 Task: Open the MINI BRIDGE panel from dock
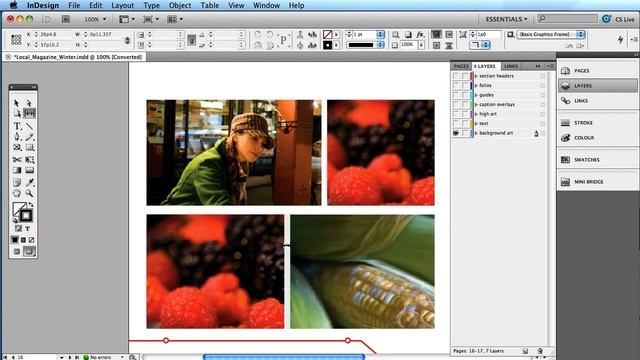pyautogui.click(x=597, y=182)
